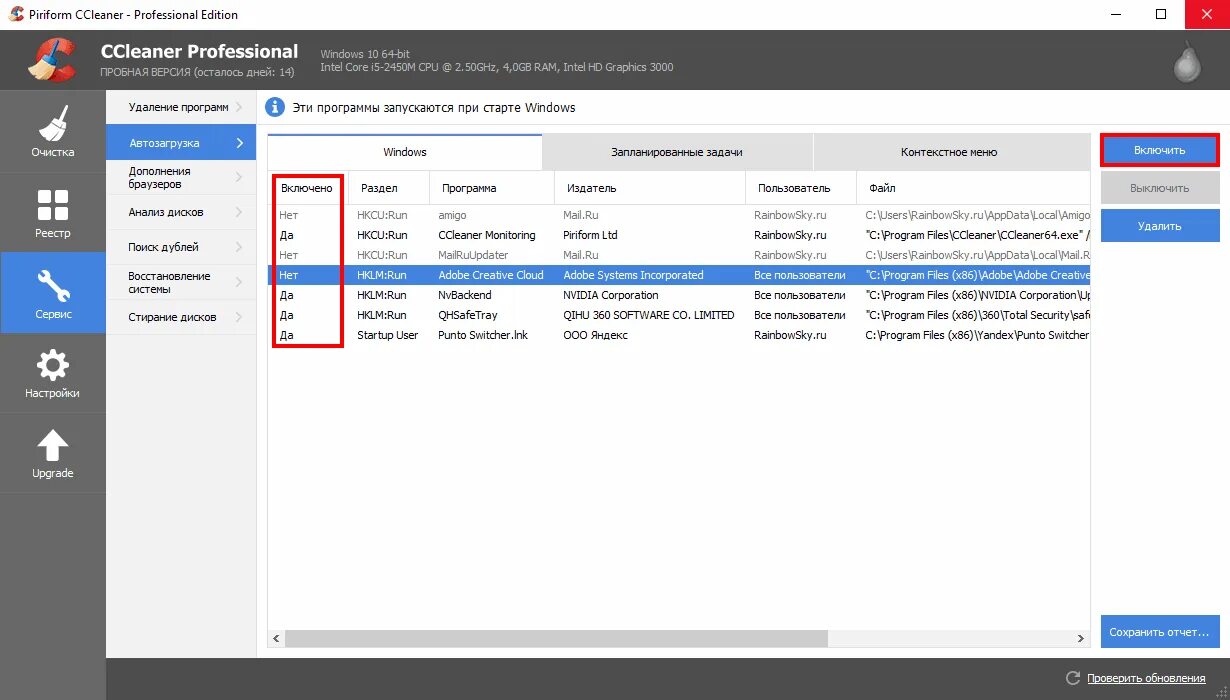Click the Выключить button

click(x=1160, y=188)
